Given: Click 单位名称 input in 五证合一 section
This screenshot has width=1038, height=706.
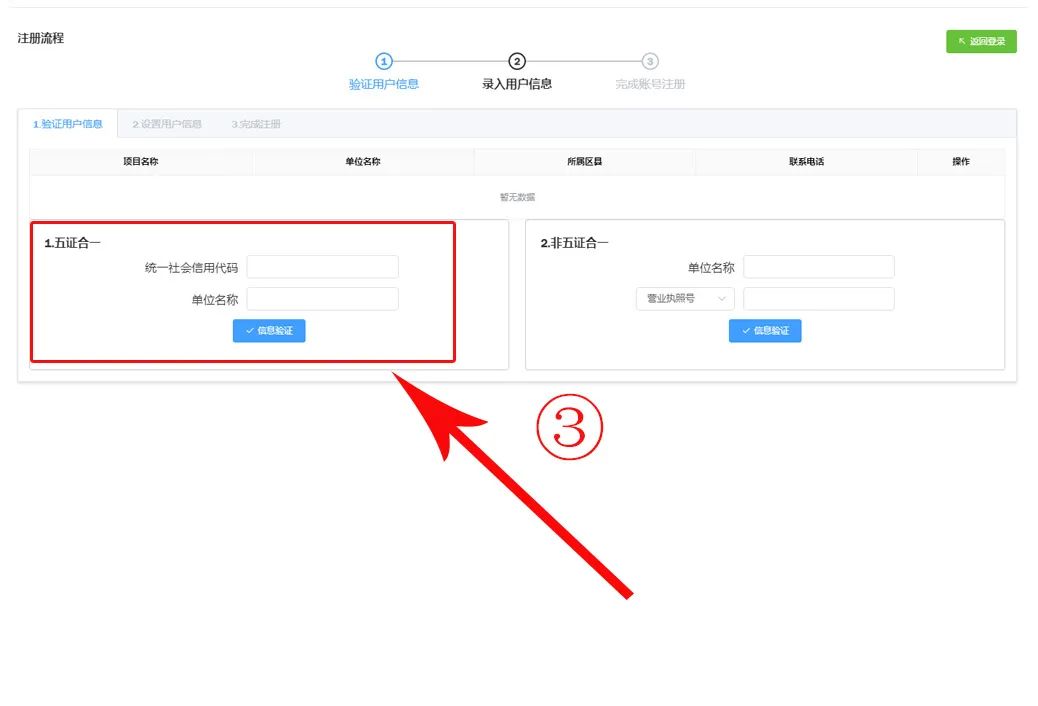Looking at the screenshot, I should 322,299.
